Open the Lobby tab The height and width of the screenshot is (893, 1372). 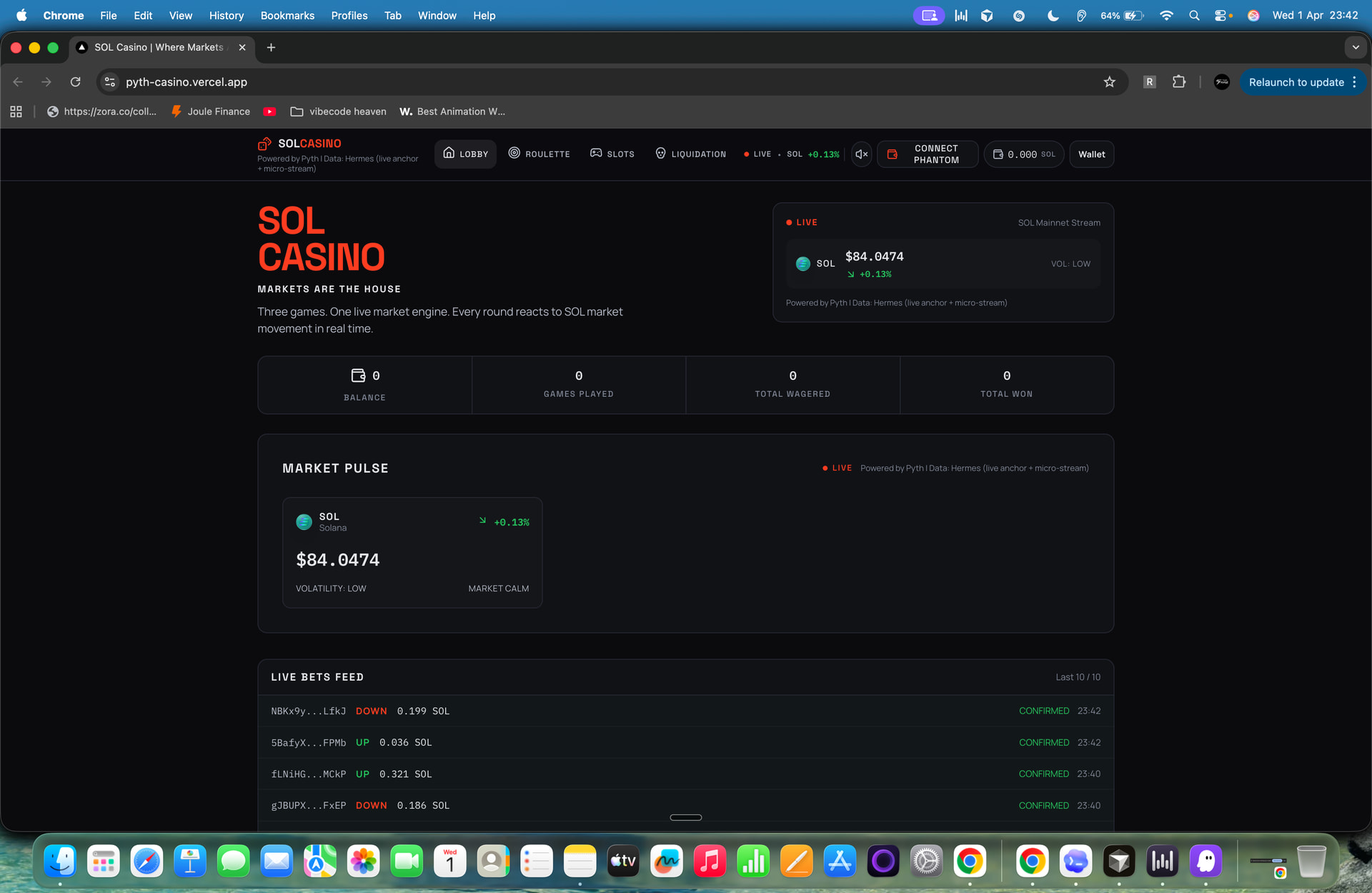tap(465, 154)
